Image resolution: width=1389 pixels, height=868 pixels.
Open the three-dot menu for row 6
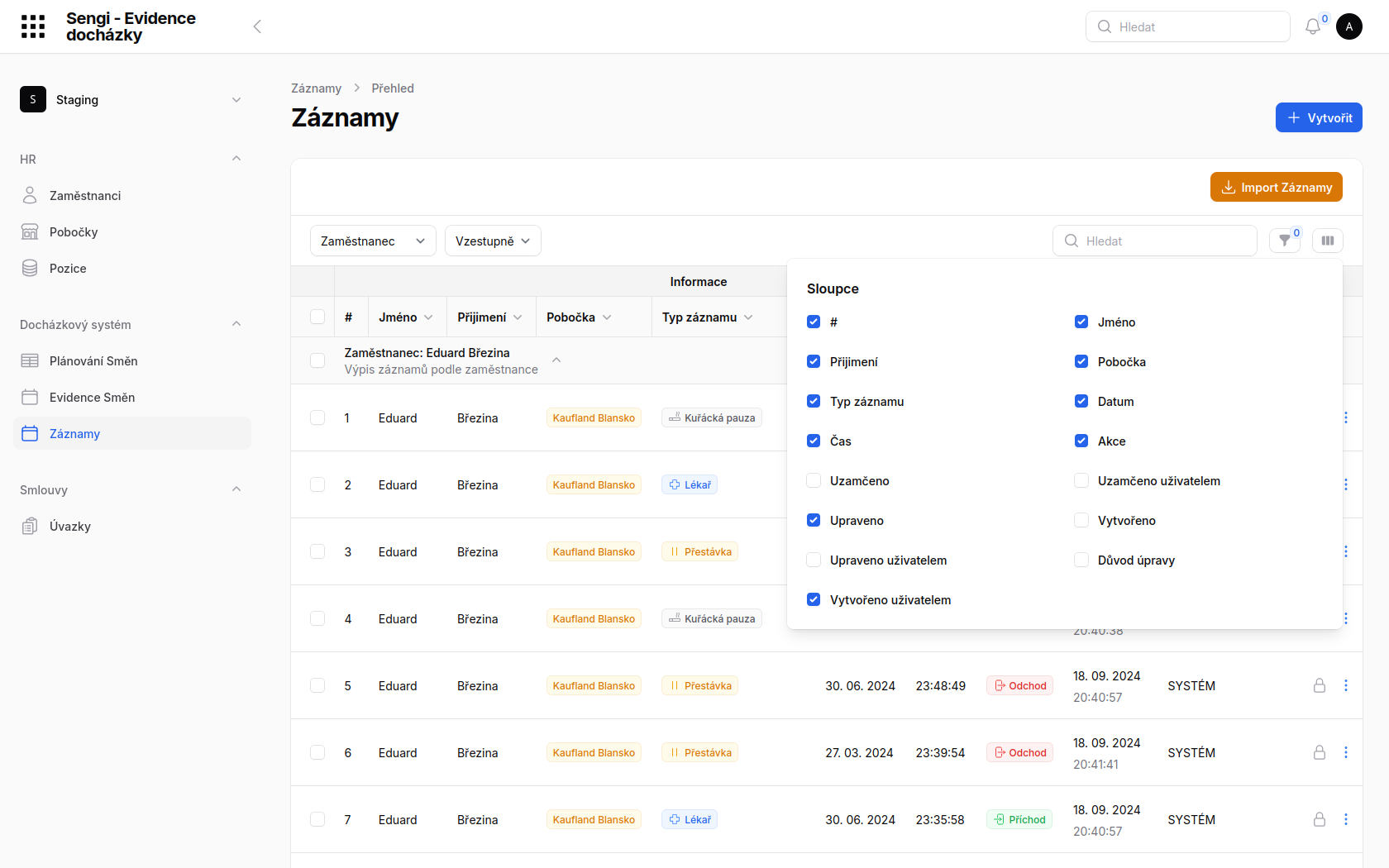click(1346, 752)
